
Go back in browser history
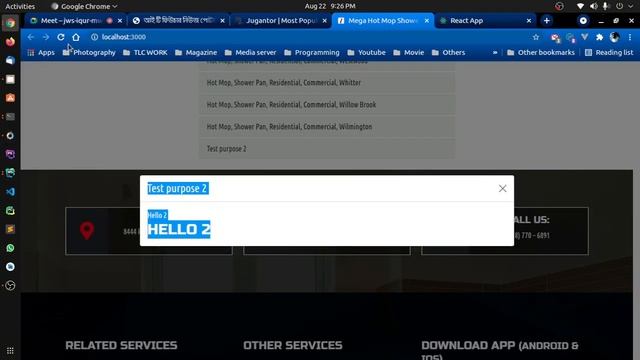coord(31,37)
